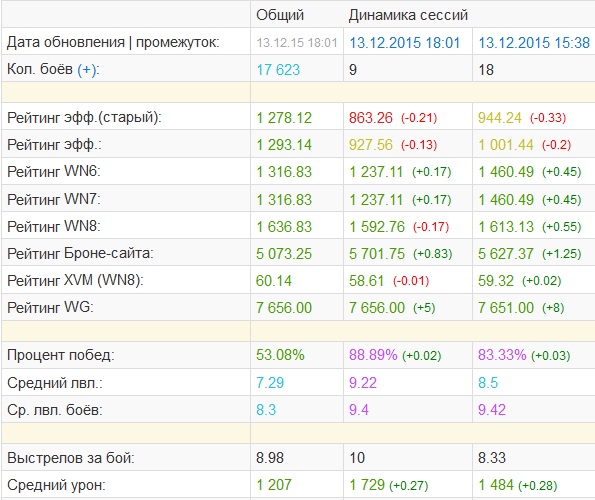Select the Общий column header
The width and height of the screenshot is (595, 500).
(x=280, y=15)
